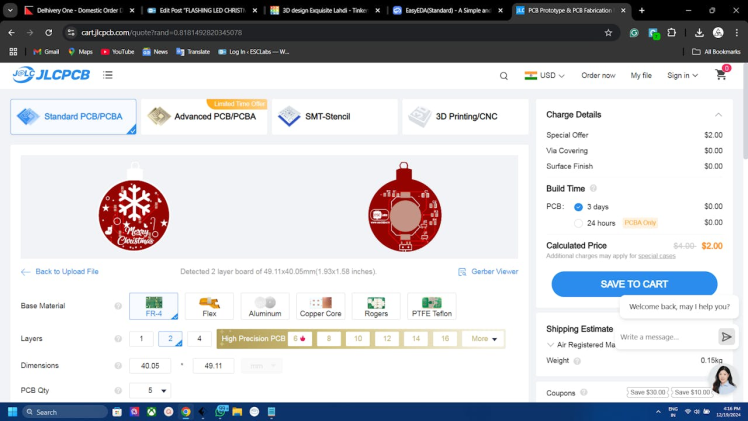This screenshot has width=748, height=421.
Task: Open the Chrome three-dot menu
Action: pos(737,32)
